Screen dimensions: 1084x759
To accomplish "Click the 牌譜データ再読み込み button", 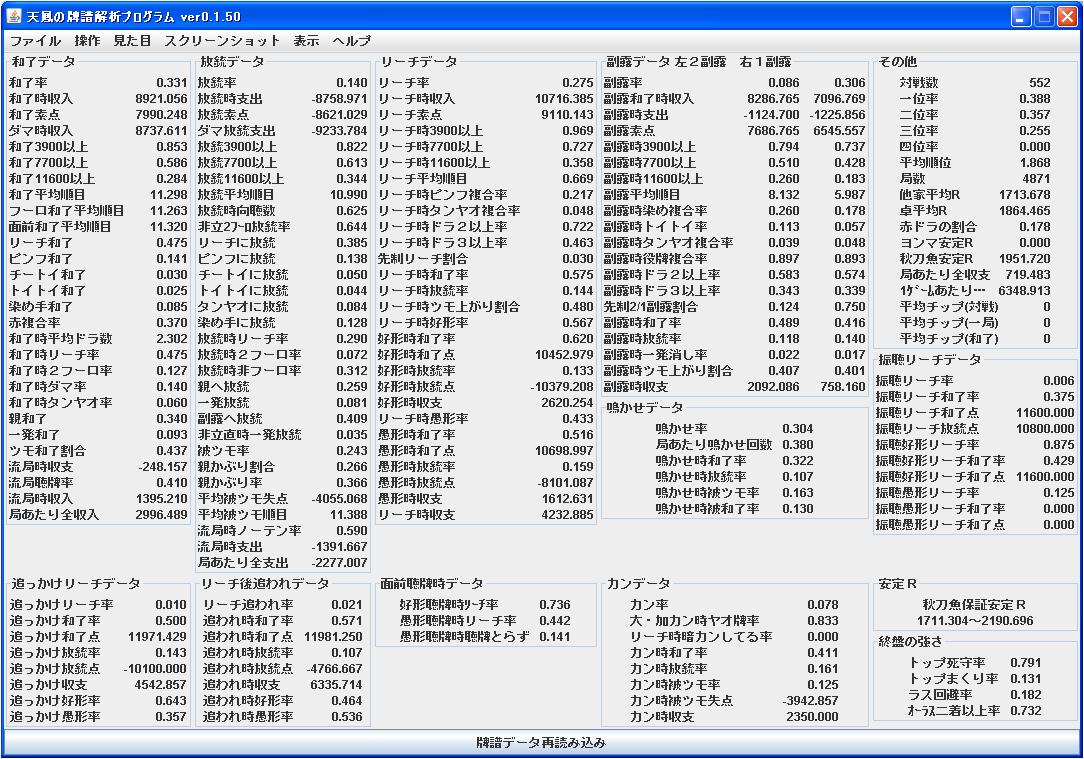I will tap(541, 743).
